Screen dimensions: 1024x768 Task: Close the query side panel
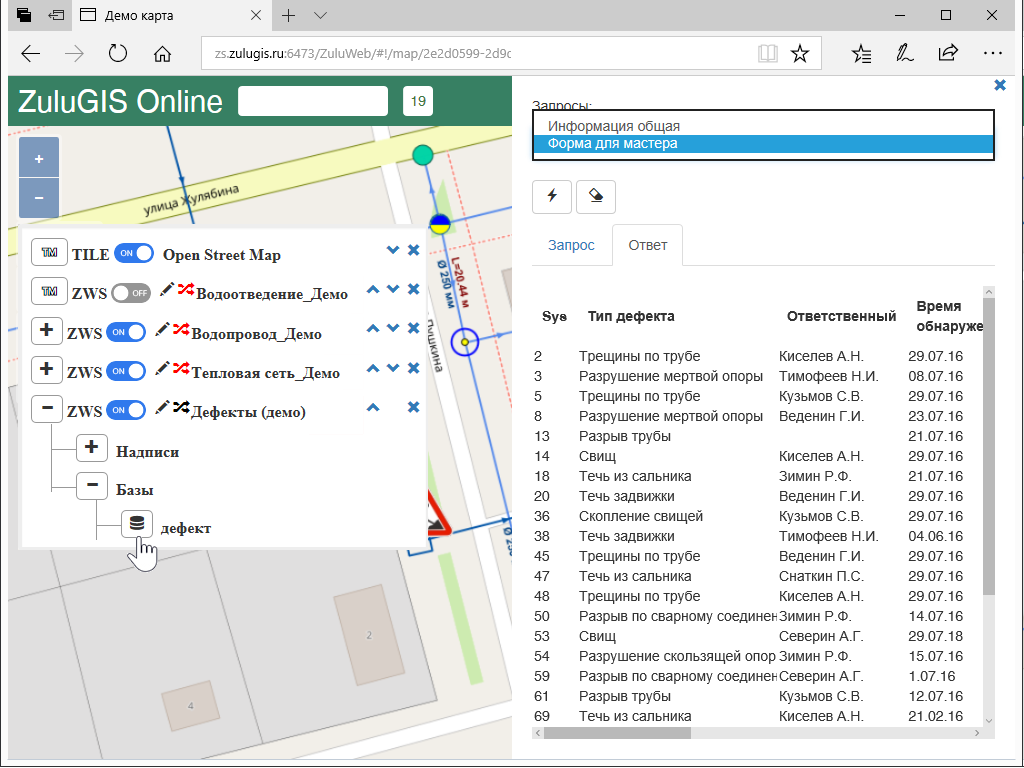[x=1000, y=86]
